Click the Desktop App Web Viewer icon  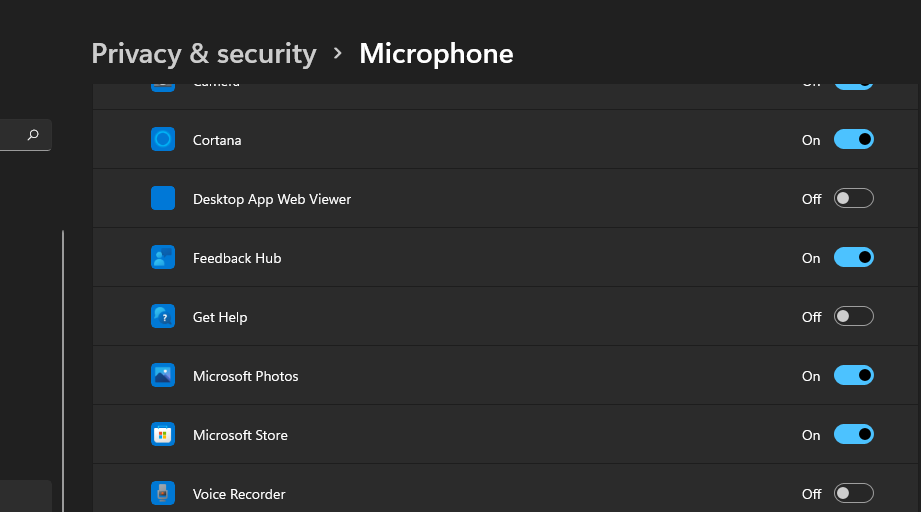click(x=163, y=199)
